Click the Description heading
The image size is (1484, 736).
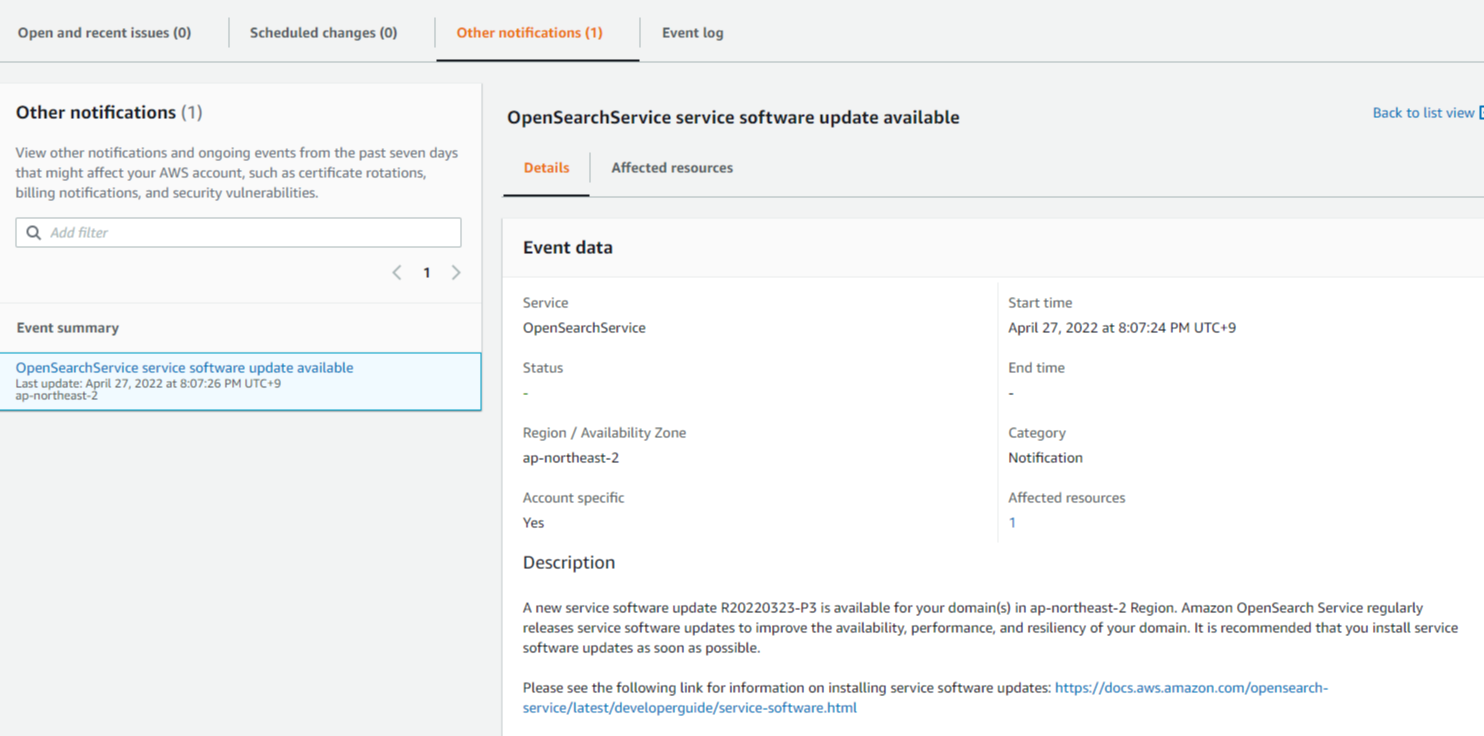(x=569, y=563)
